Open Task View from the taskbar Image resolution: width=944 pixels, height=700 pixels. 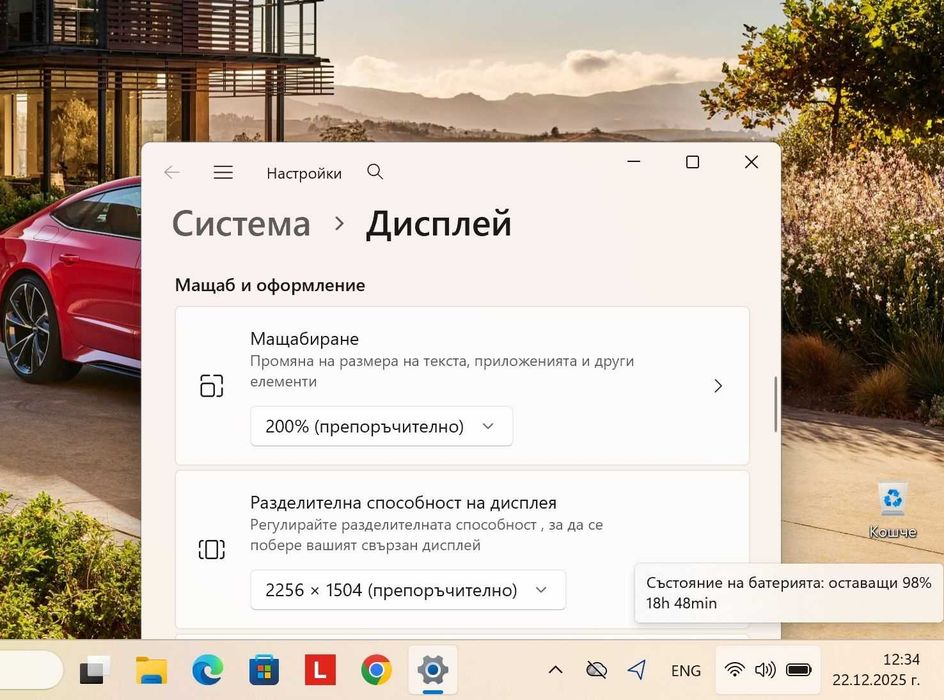(95, 670)
